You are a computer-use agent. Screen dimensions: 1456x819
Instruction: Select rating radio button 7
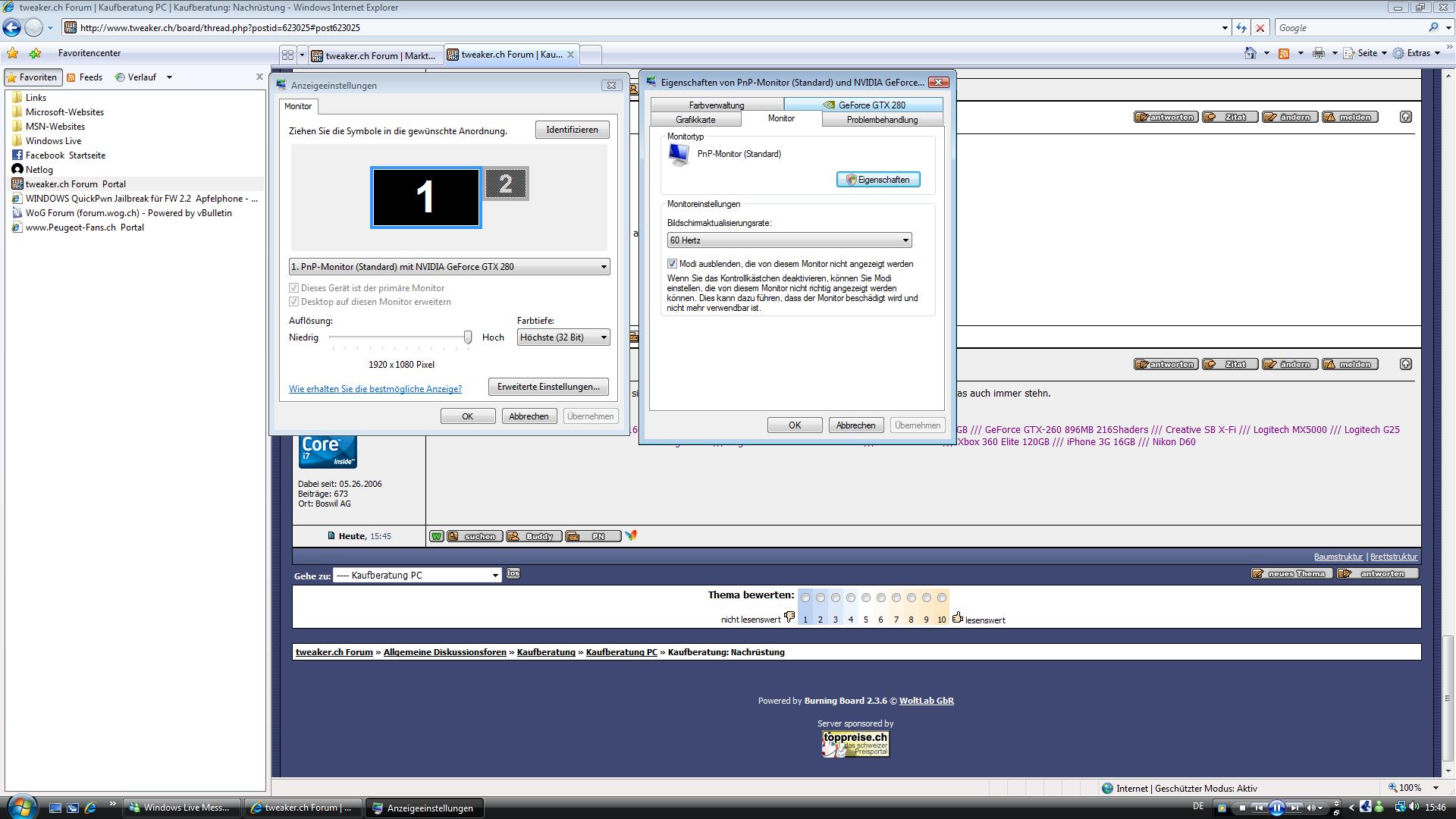tap(896, 598)
